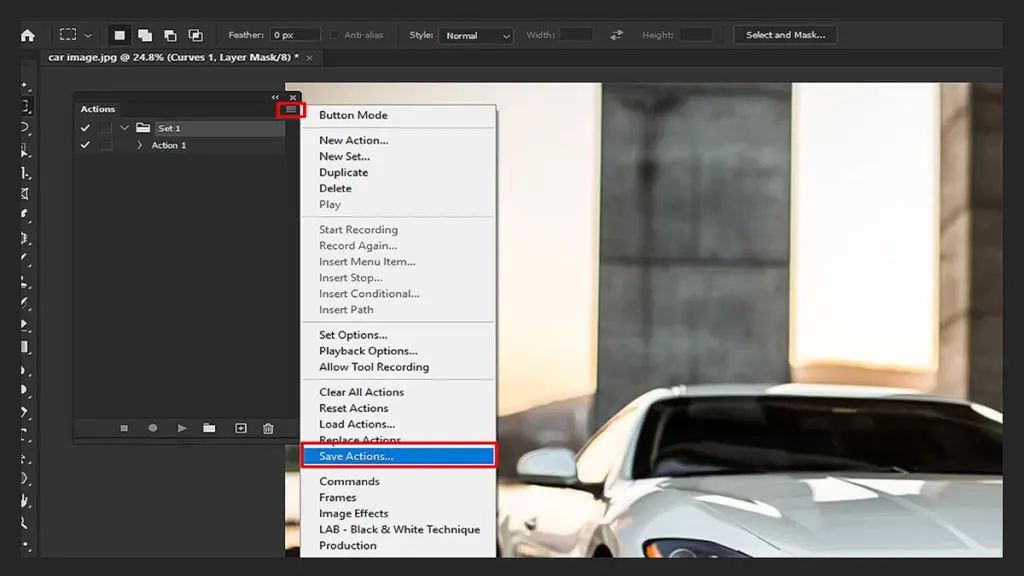Select the Frame tool in the toolbar

point(25,193)
